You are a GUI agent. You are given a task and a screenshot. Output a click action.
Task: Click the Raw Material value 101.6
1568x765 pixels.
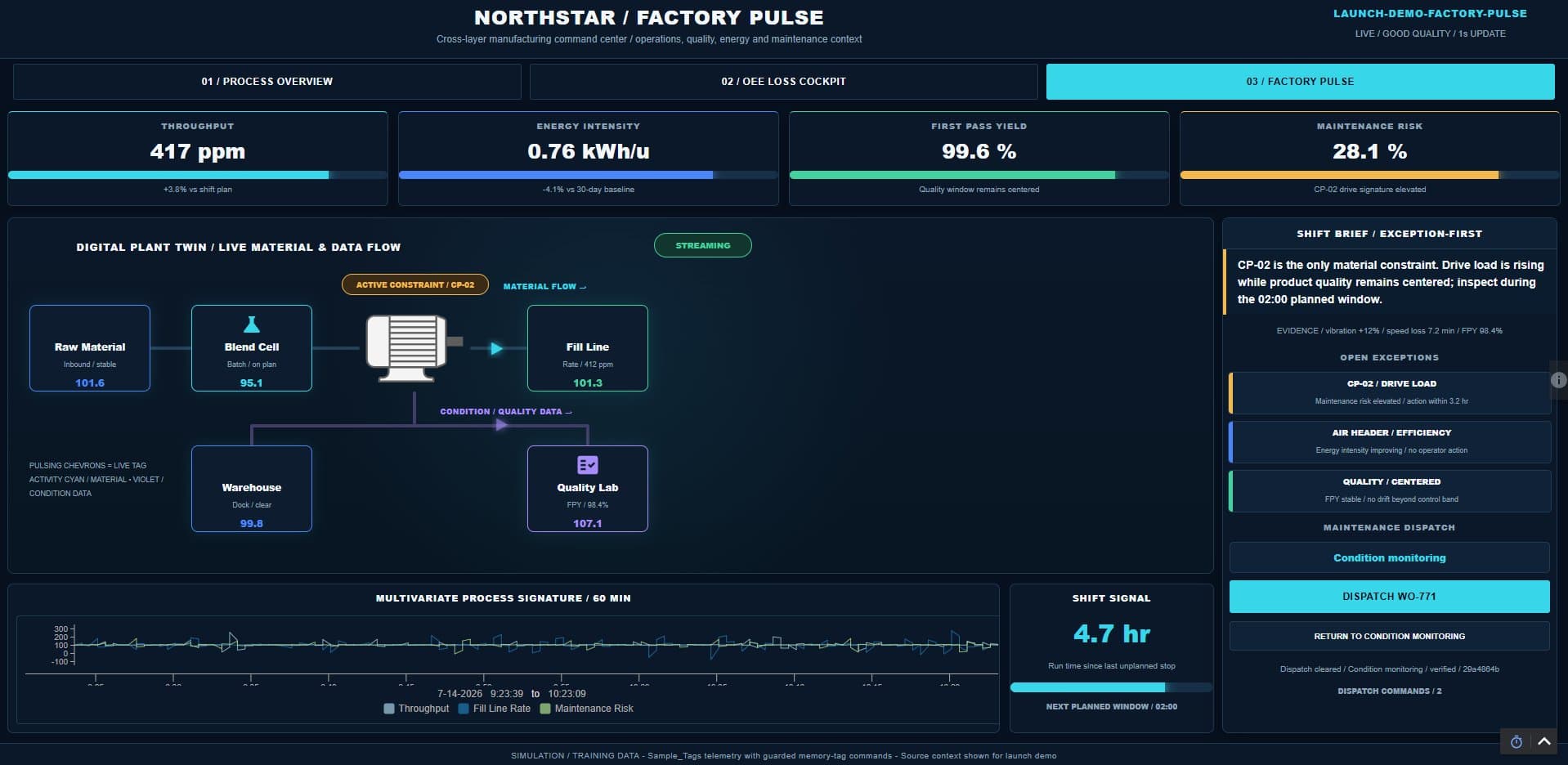[90, 382]
